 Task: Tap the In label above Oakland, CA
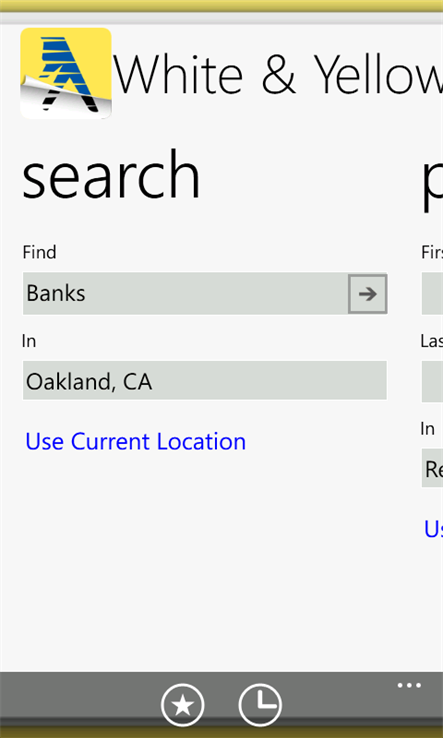coord(29,341)
